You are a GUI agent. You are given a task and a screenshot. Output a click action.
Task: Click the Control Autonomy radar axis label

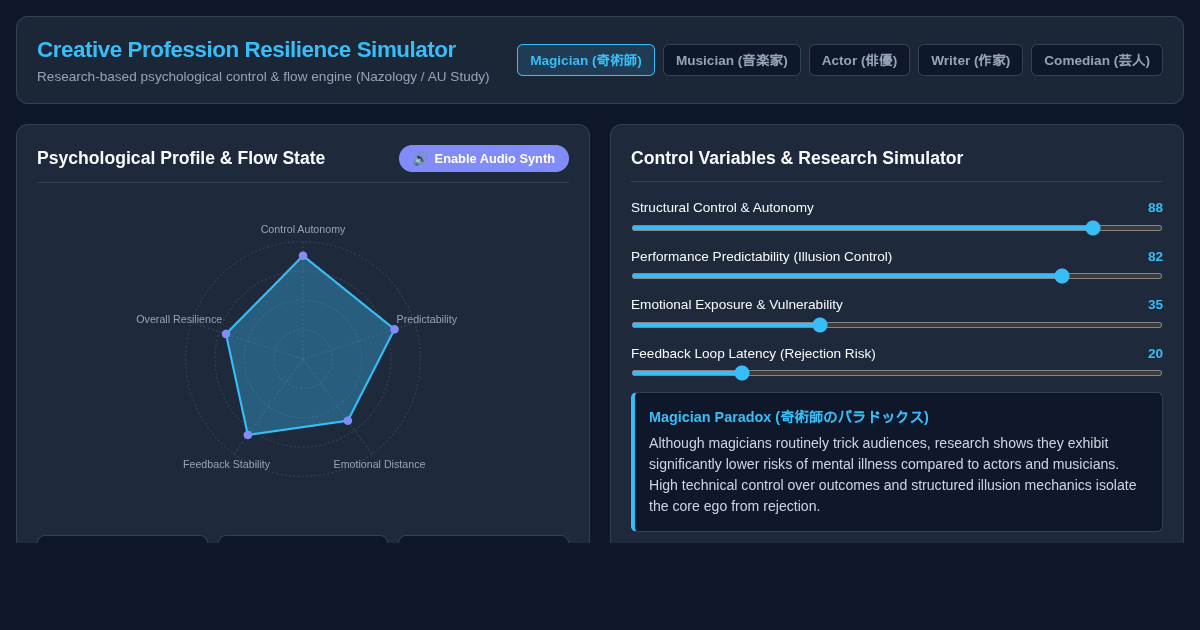[x=303, y=229]
